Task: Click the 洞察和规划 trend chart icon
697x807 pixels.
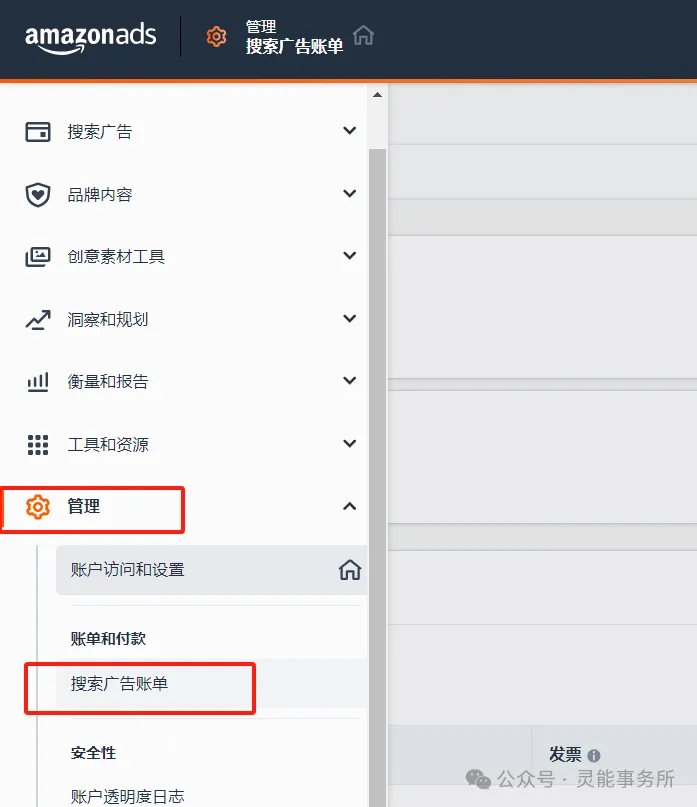Action: coord(38,320)
